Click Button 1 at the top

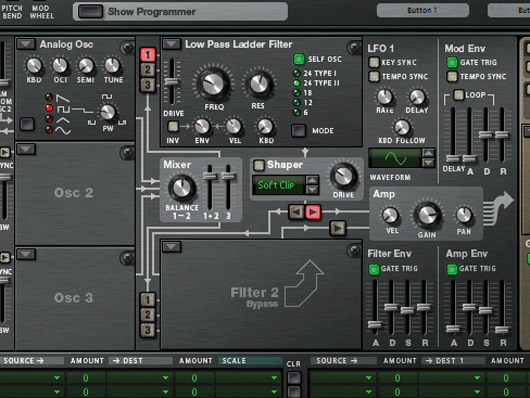(x=423, y=10)
